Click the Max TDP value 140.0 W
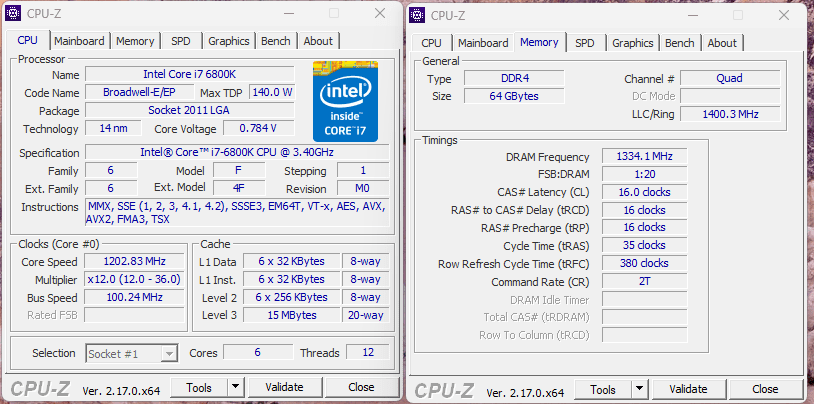Image resolution: width=814 pixels, height=404 pixels. click(x=272, y=92)
